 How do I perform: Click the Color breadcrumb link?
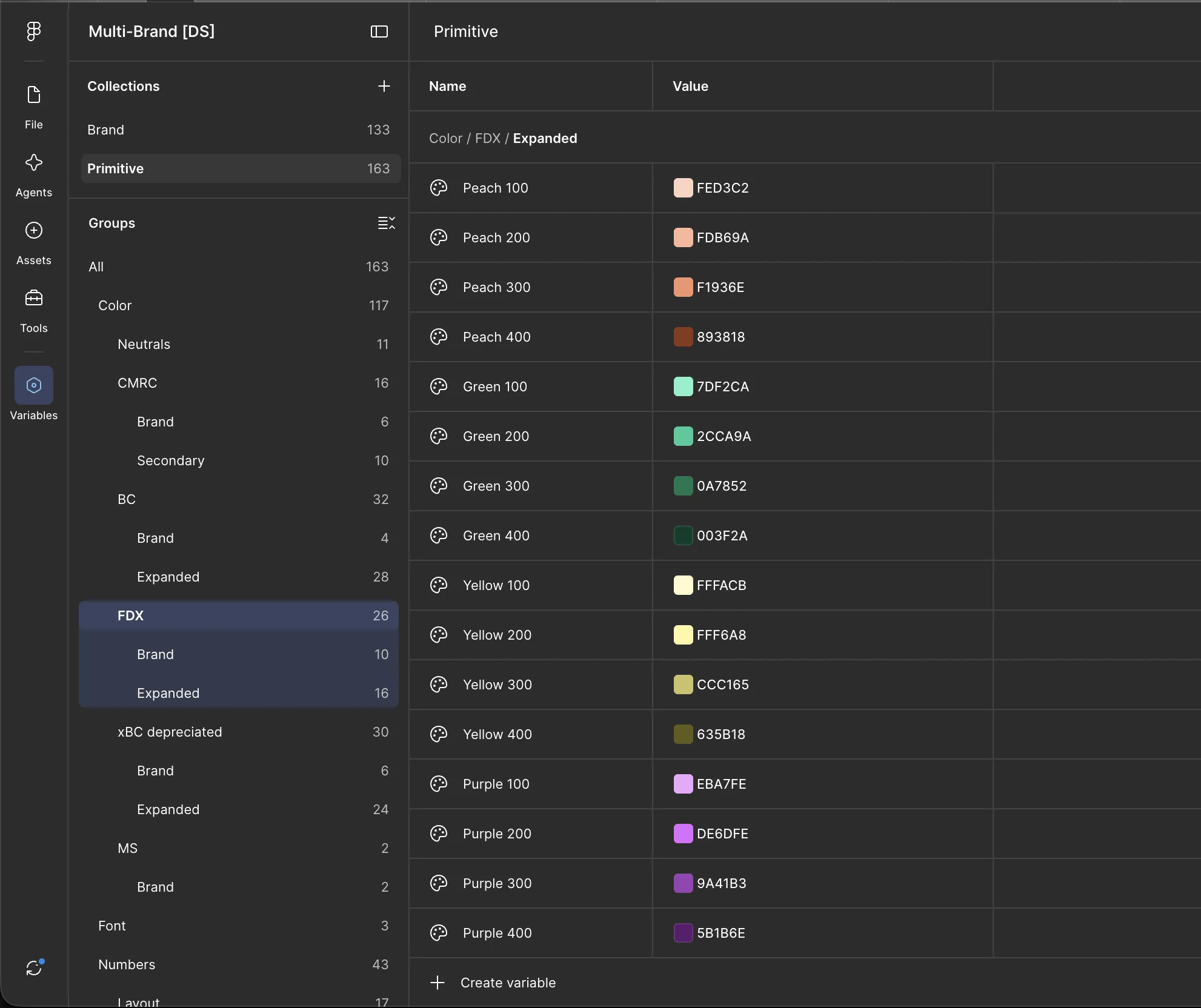pyautogui.click(x=445, y=138)
